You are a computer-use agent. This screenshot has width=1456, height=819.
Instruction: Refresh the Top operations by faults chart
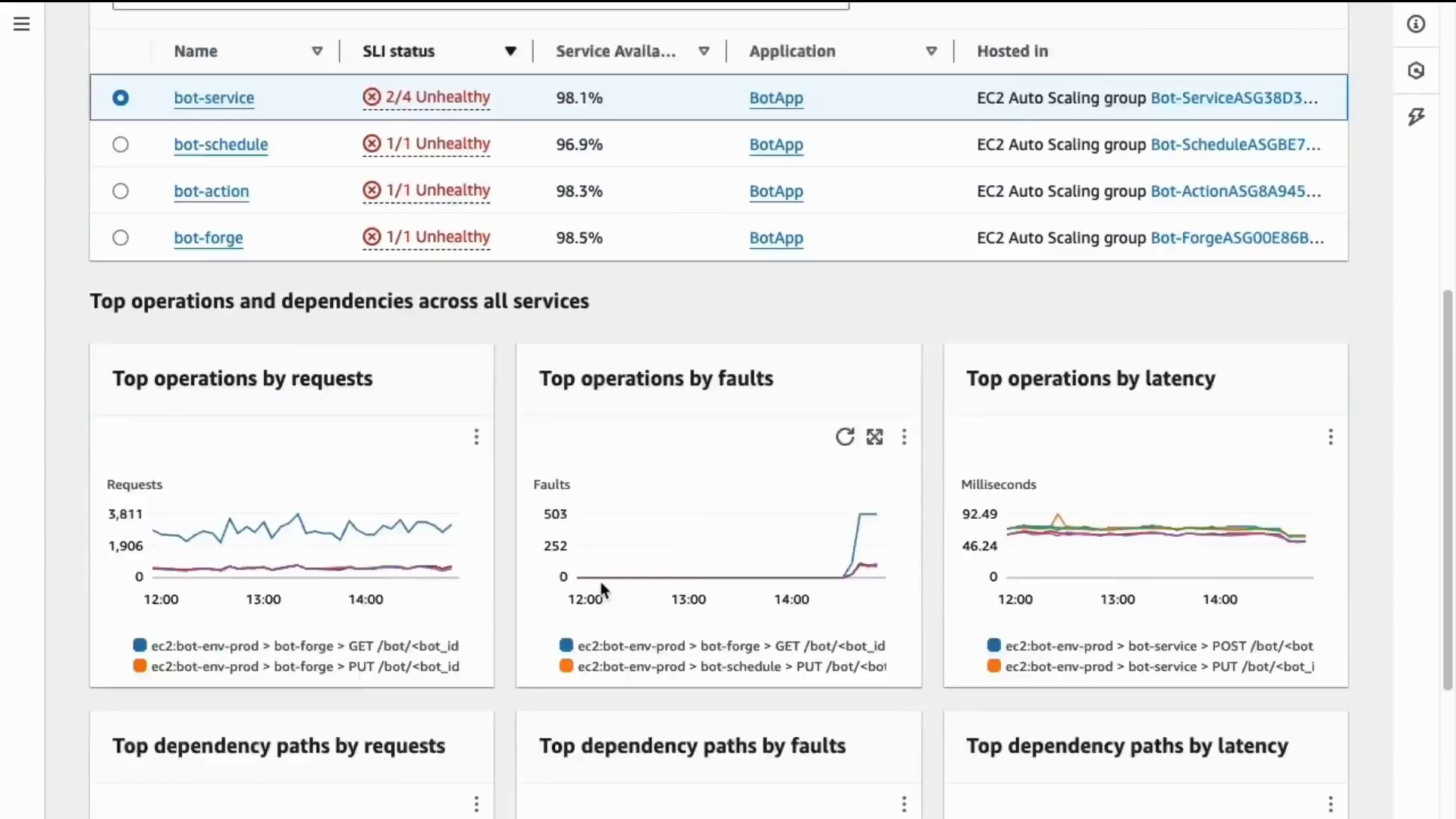point(845,437)
